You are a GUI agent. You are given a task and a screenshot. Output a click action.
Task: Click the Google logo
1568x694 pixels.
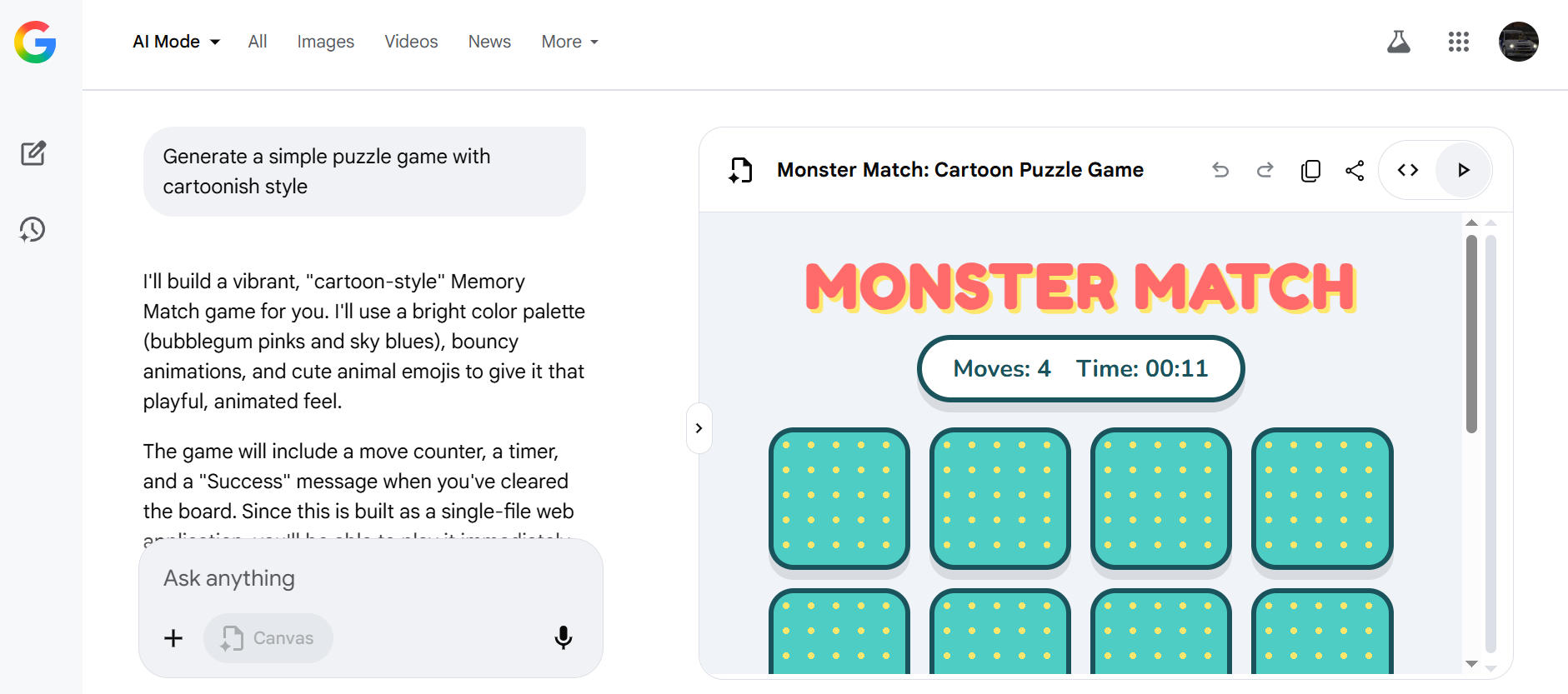click(35, 42)
